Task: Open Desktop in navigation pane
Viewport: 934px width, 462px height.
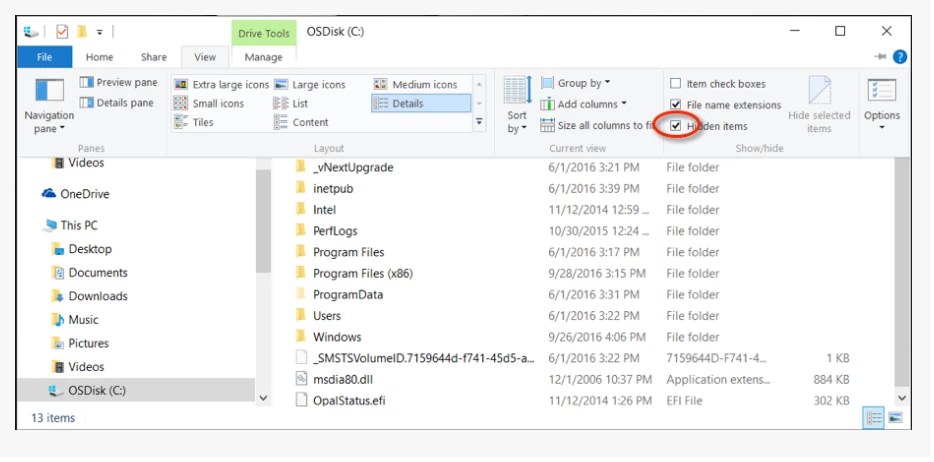Action: 90,249
